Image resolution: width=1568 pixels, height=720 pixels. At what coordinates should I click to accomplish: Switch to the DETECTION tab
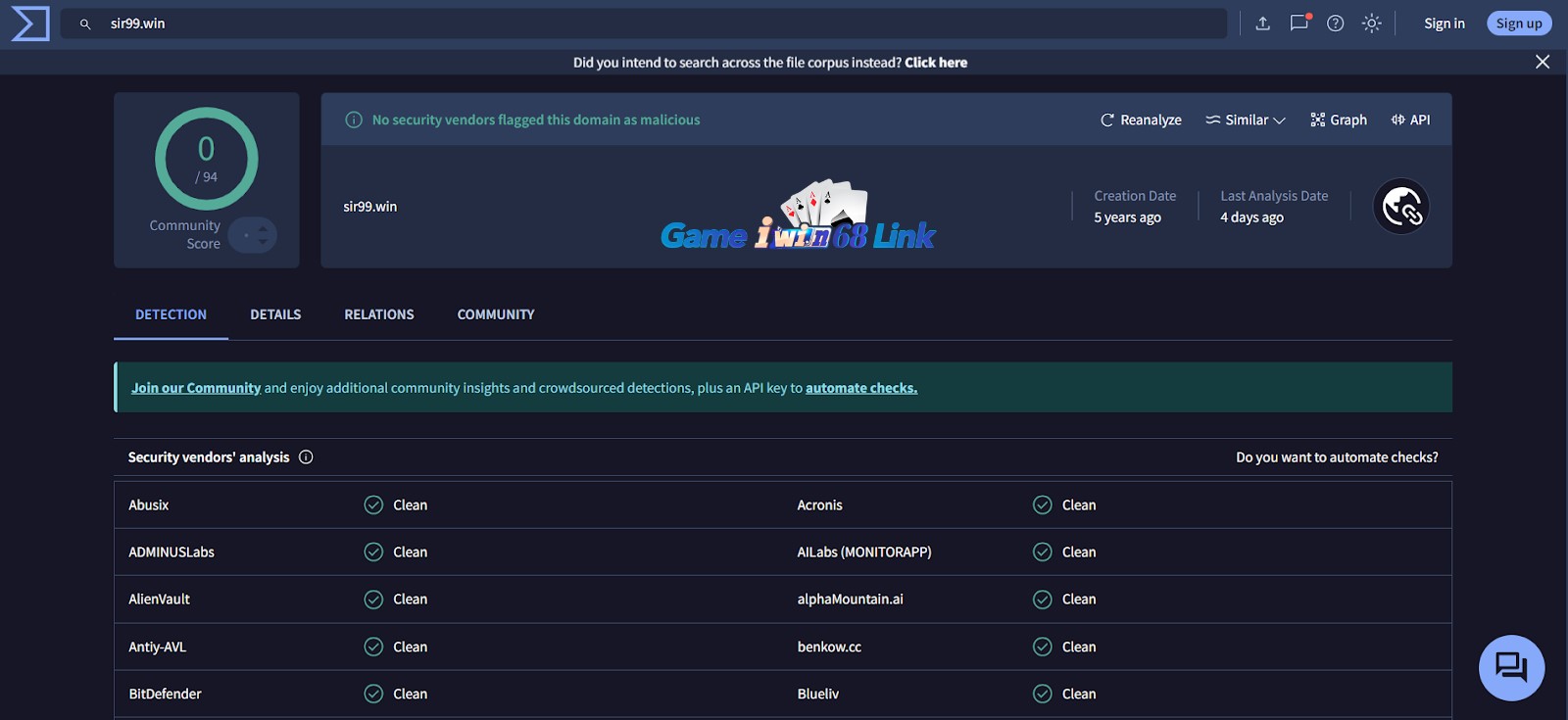pos(171,314)
